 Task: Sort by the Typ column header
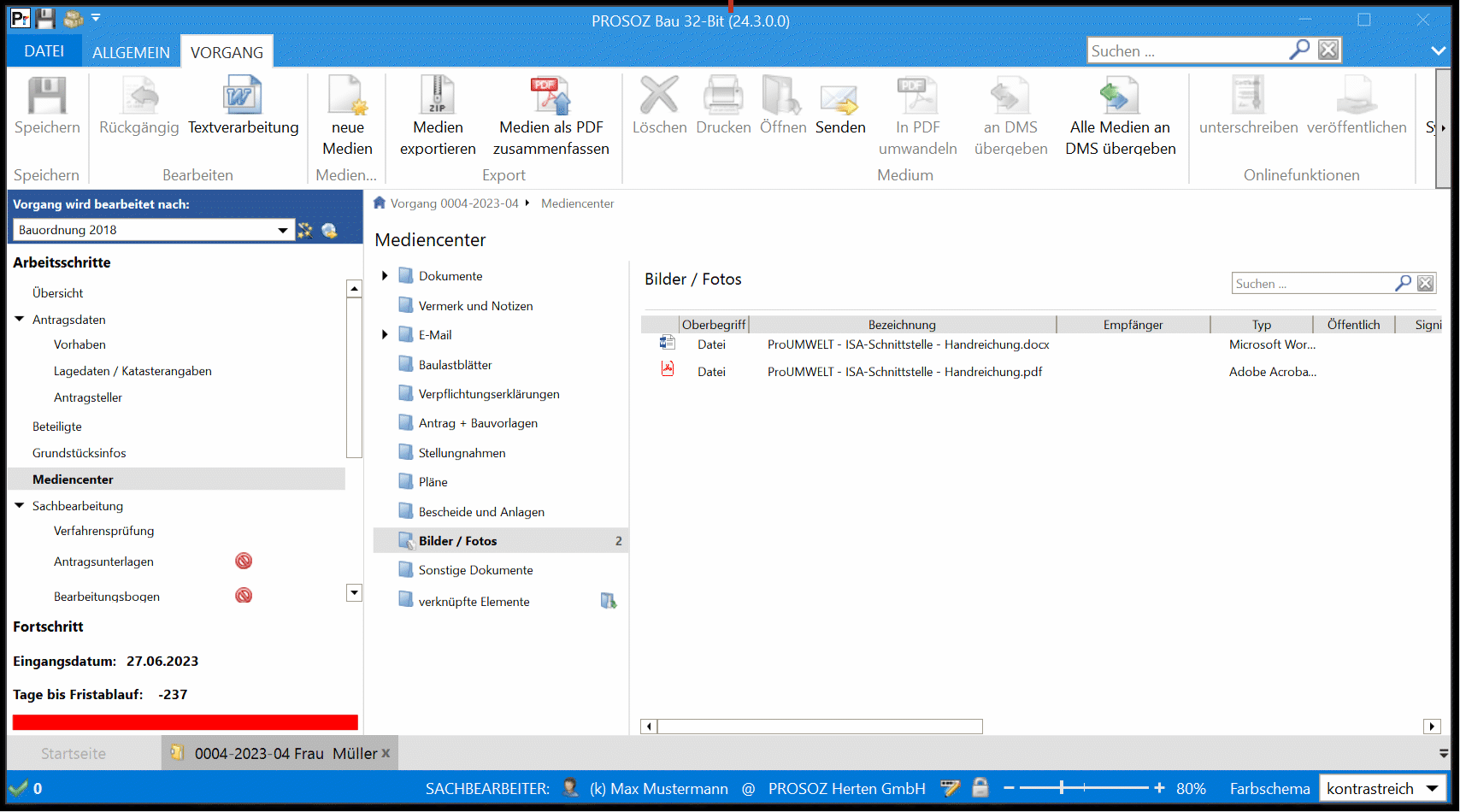1262,325
